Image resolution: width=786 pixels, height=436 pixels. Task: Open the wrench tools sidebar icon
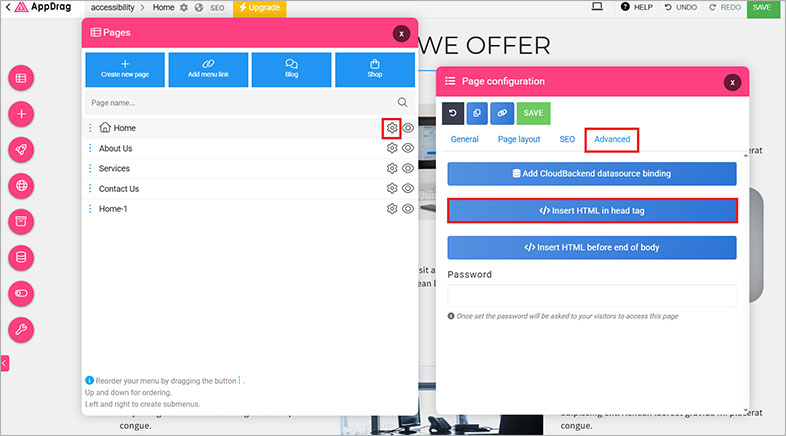pyautogui.click(x=22, y=328)
